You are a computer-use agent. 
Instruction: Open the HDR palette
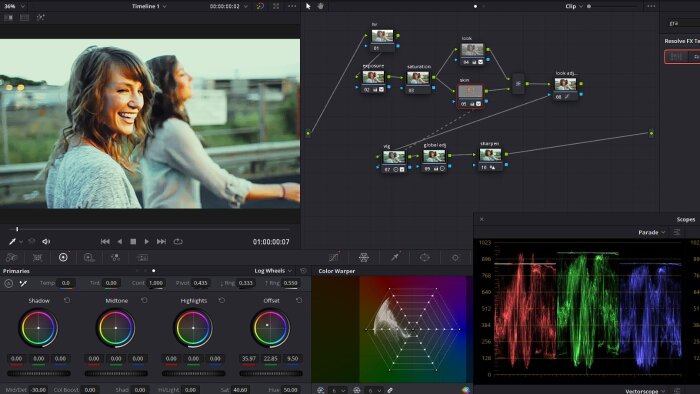[89, 257]
